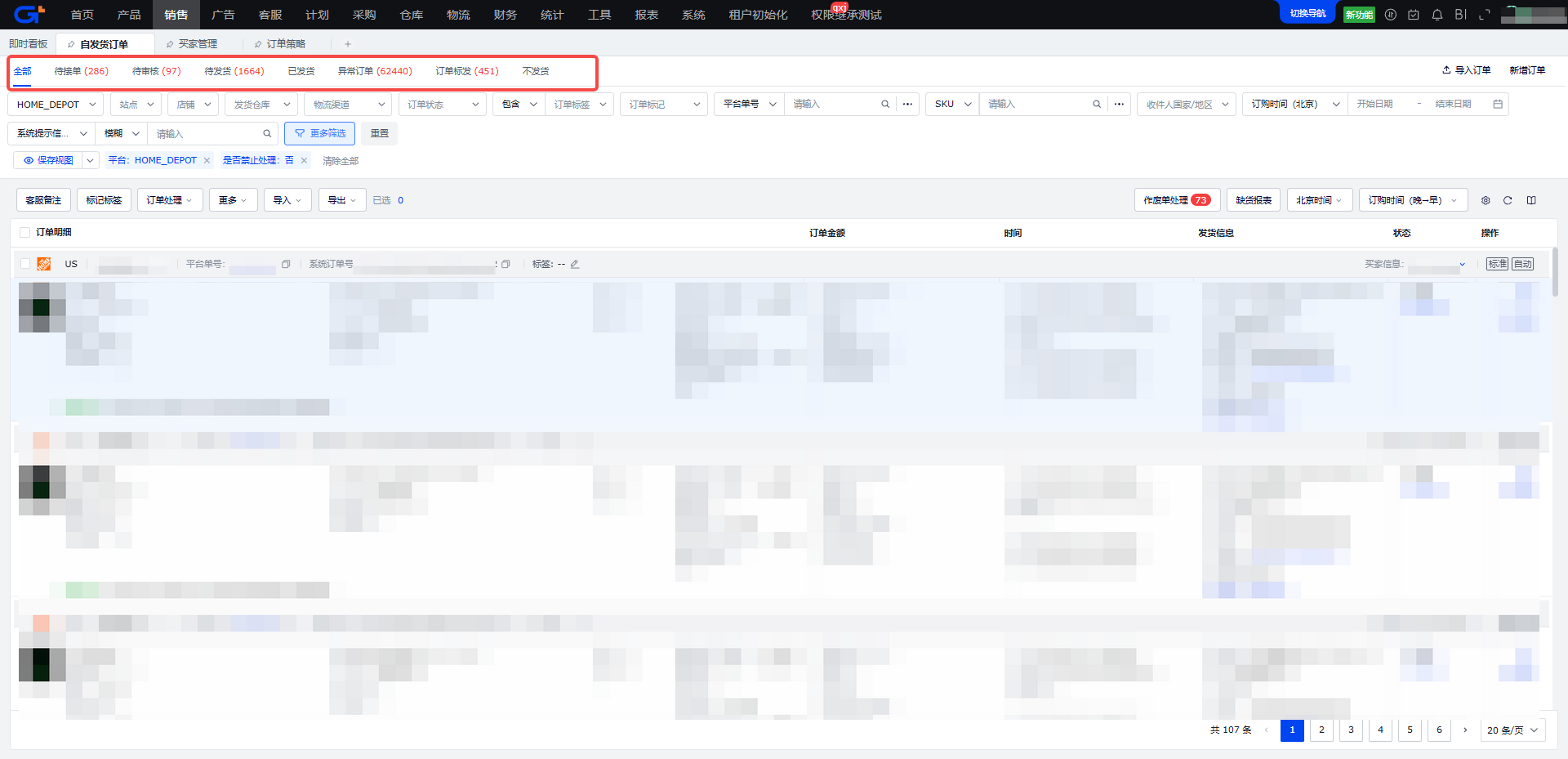This screenshot has height=759, width=1568.
Task: Open the 发货仓库 dropdown
Action: (261, 105)
